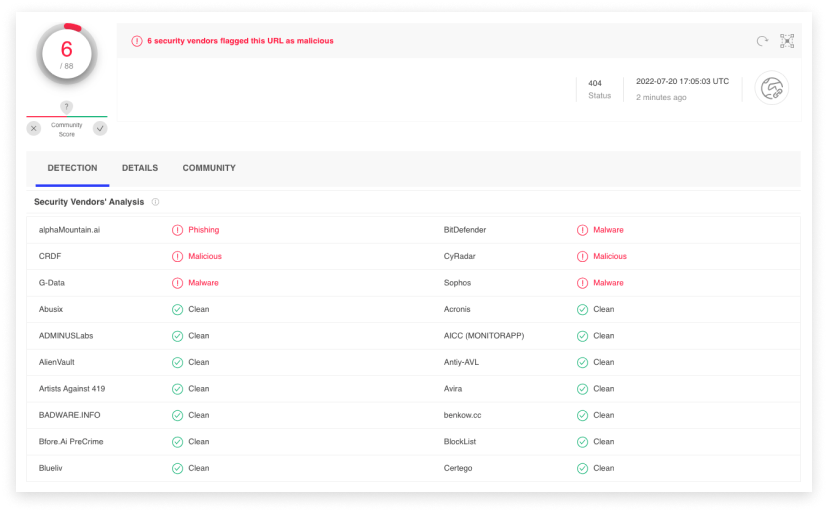
Task: Click the BlockList clean check icon
Action: tap(582, 442)
